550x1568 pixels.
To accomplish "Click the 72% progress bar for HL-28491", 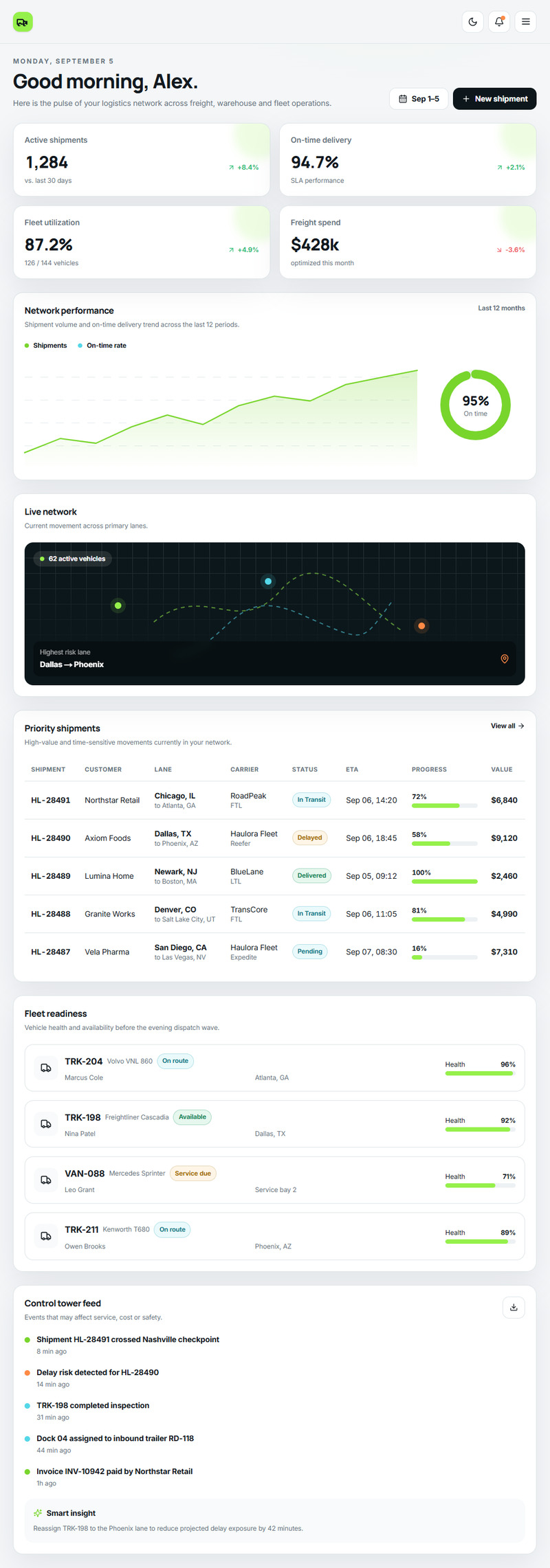I will pos(445,805).
